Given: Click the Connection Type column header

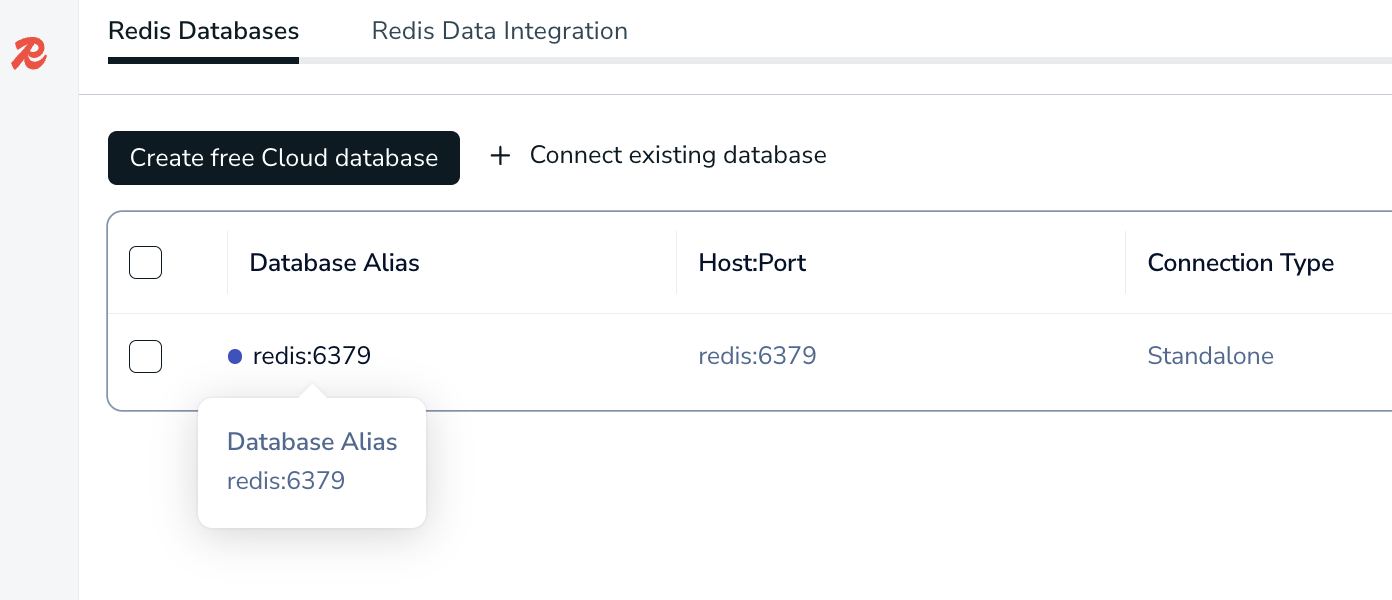Looking at the screenshot, I should [x=1240, y=263].
